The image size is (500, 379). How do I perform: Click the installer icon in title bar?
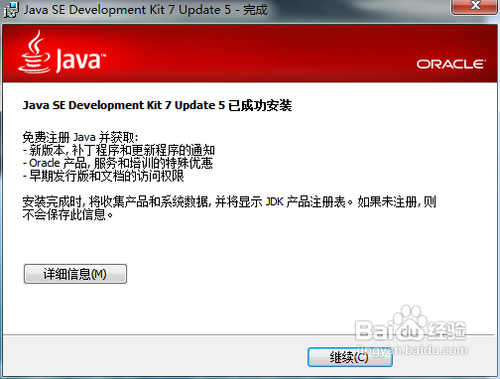point(11,10)
